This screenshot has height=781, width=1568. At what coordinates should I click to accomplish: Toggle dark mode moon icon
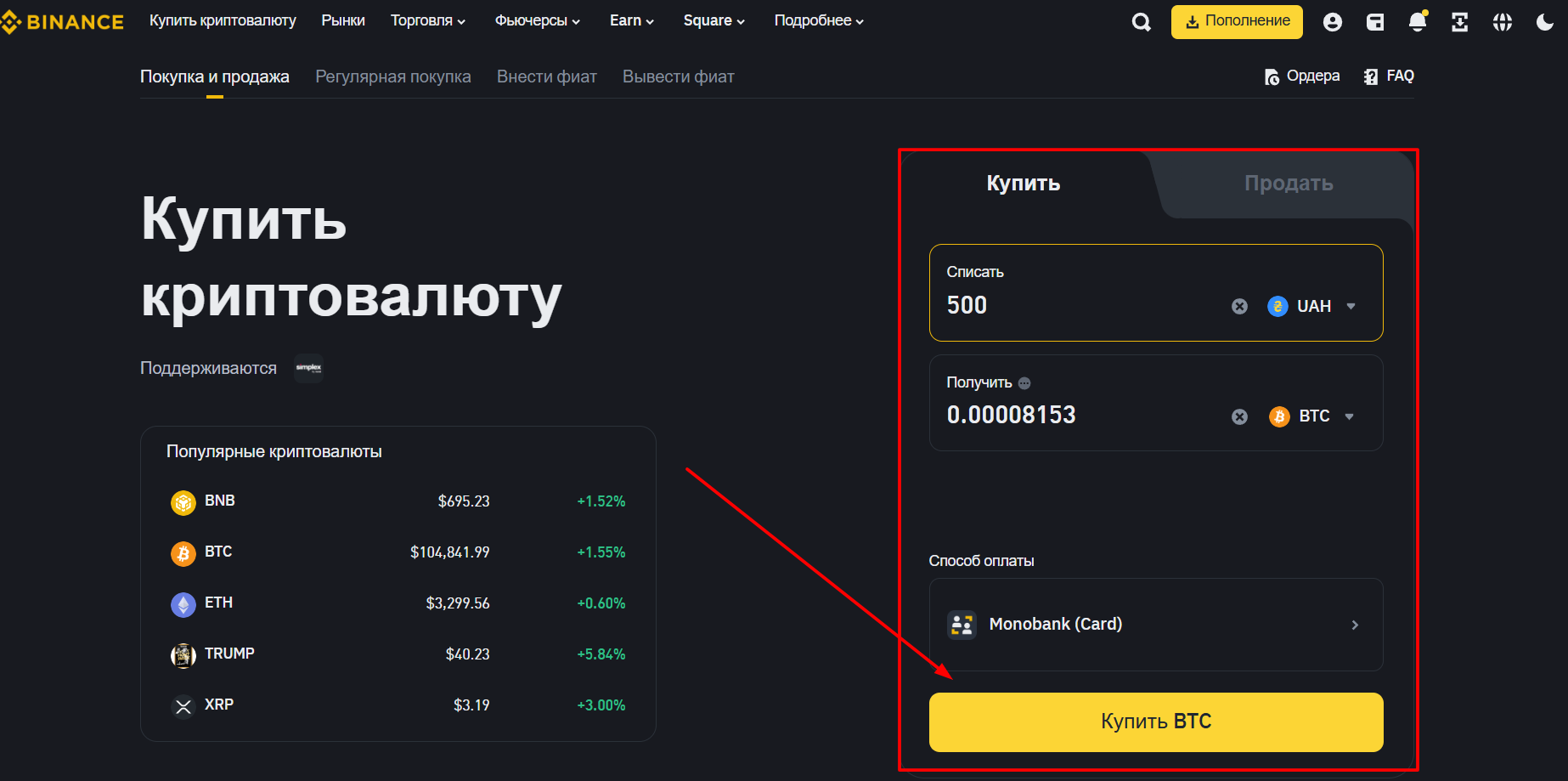click(1545, 22)
